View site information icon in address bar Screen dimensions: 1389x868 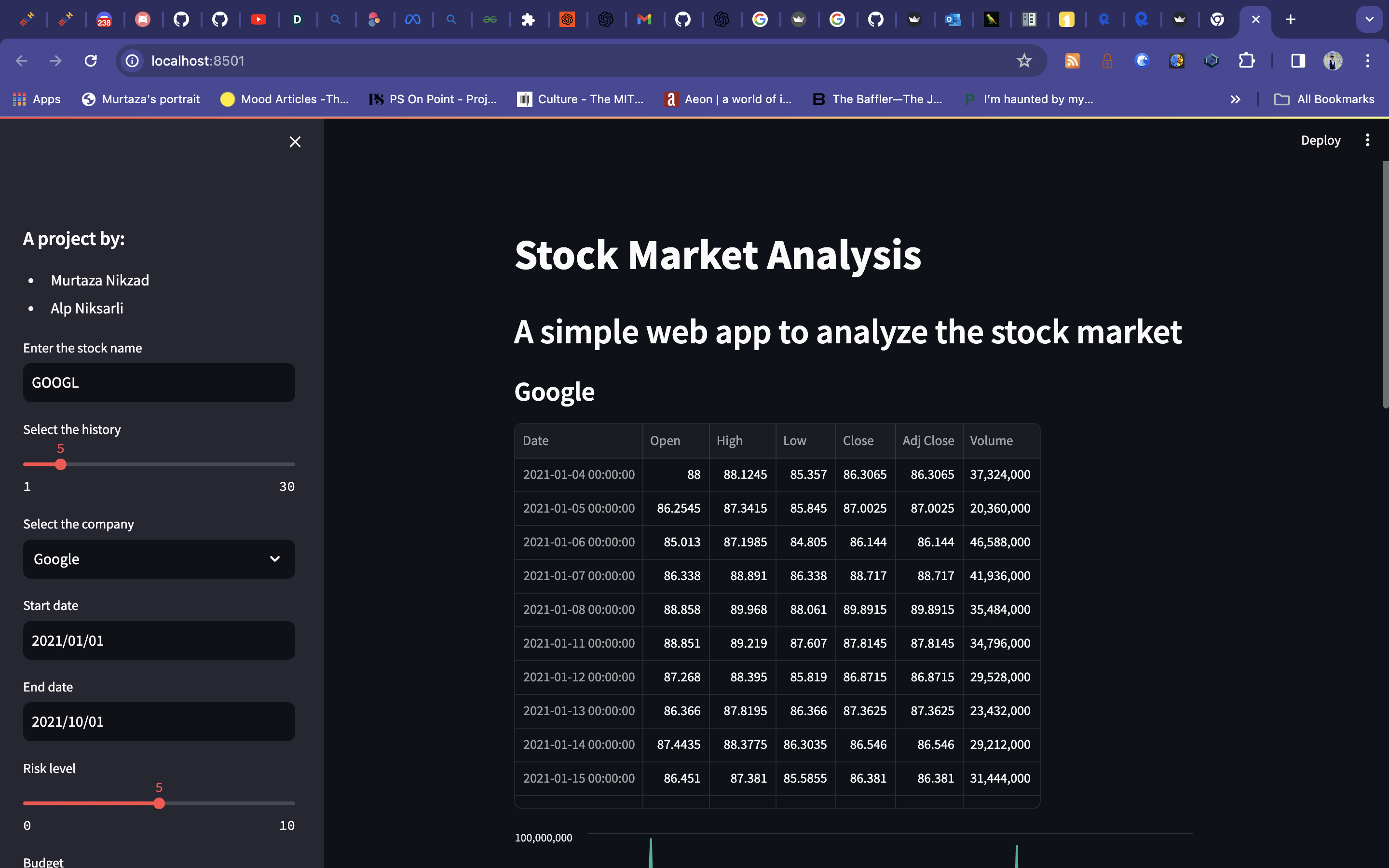(x=133, y=61)
